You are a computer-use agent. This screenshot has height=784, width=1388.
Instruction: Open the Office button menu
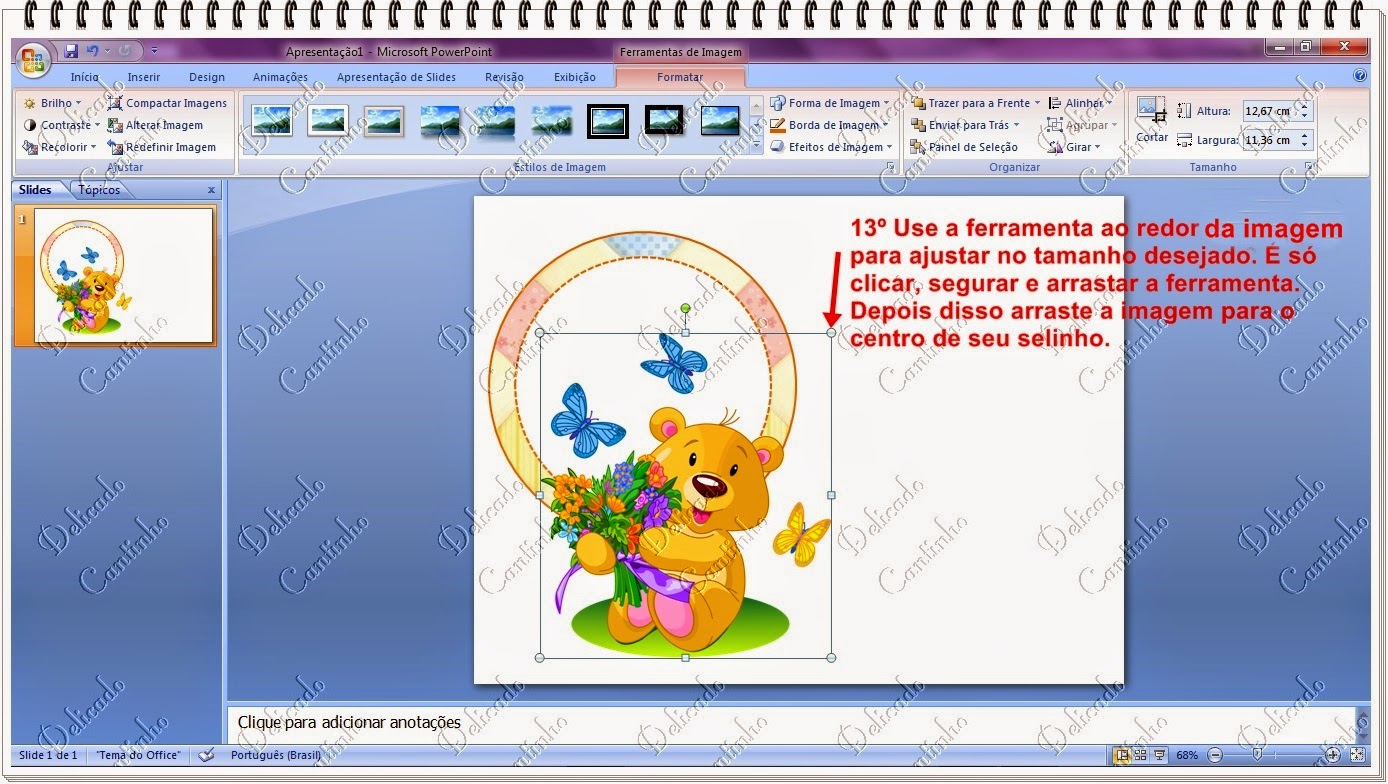(33, 59)
